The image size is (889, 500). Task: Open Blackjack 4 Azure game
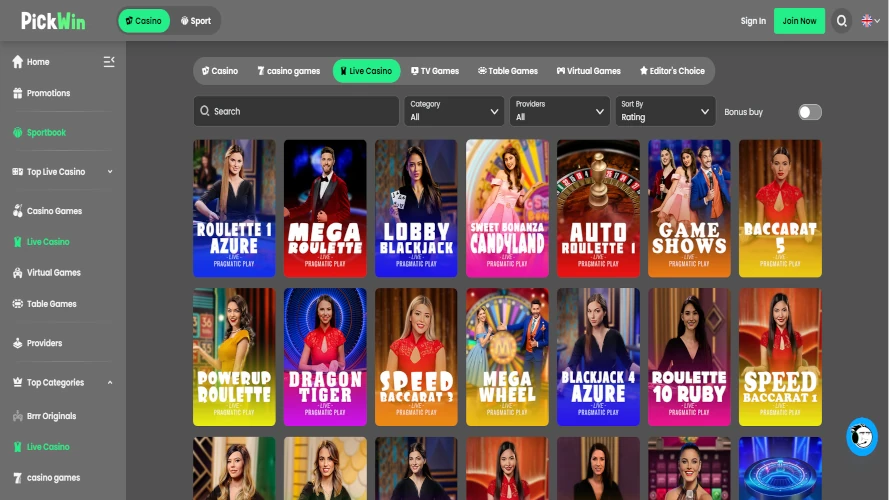pyautogui.click(x=598, y=357)
